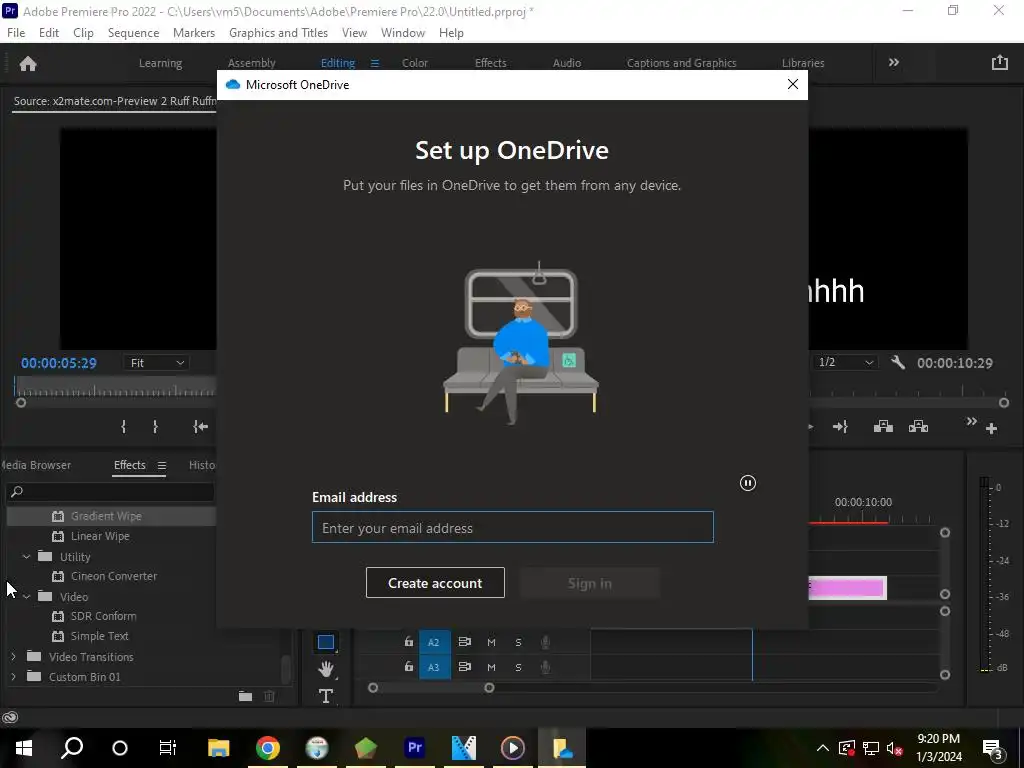Click A2 sync lock icon
Viewport: 1024px width, 768px height.
click(x=464, y=642)
